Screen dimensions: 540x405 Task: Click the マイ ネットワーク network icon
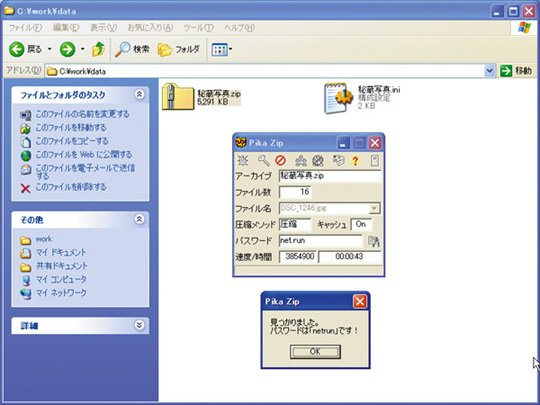click(26, 294)
